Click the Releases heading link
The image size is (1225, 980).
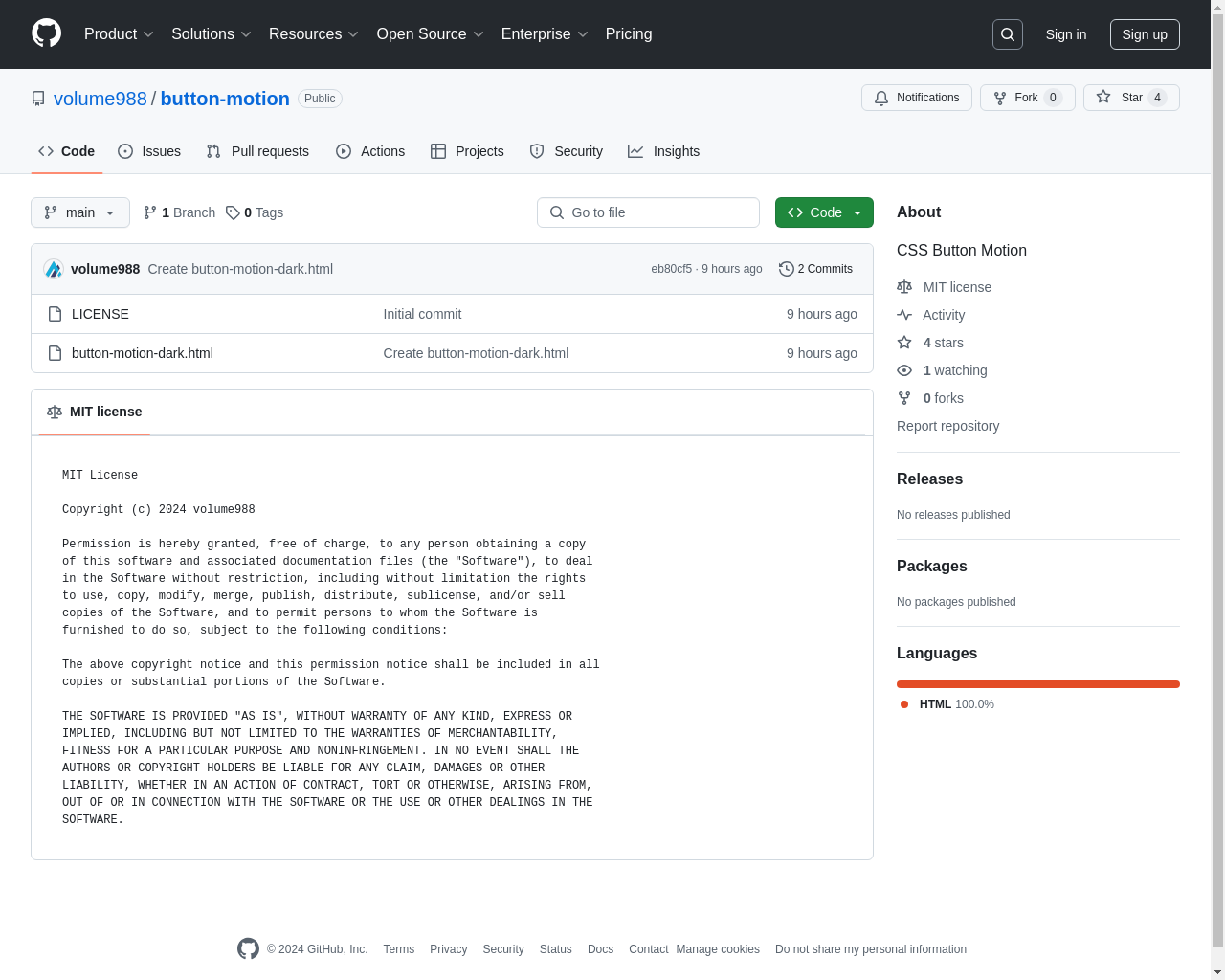[929, 479]
